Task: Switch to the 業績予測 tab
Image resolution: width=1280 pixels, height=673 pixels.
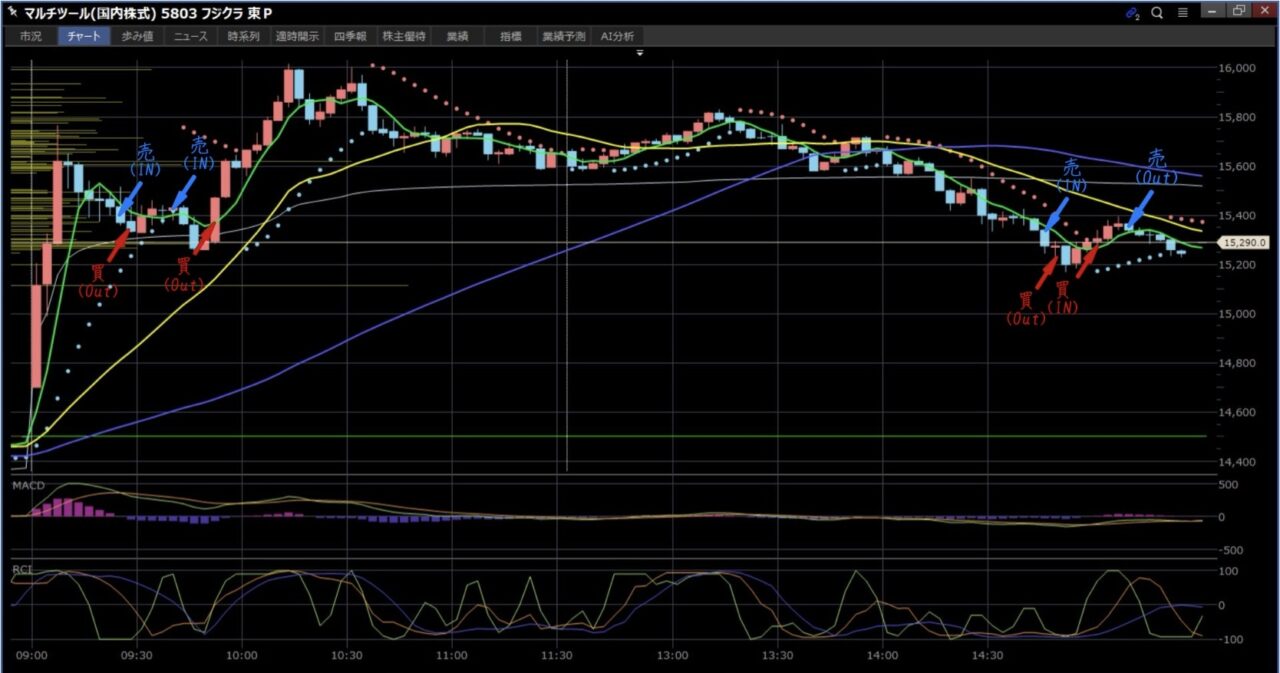Action: tap(564, 36)
